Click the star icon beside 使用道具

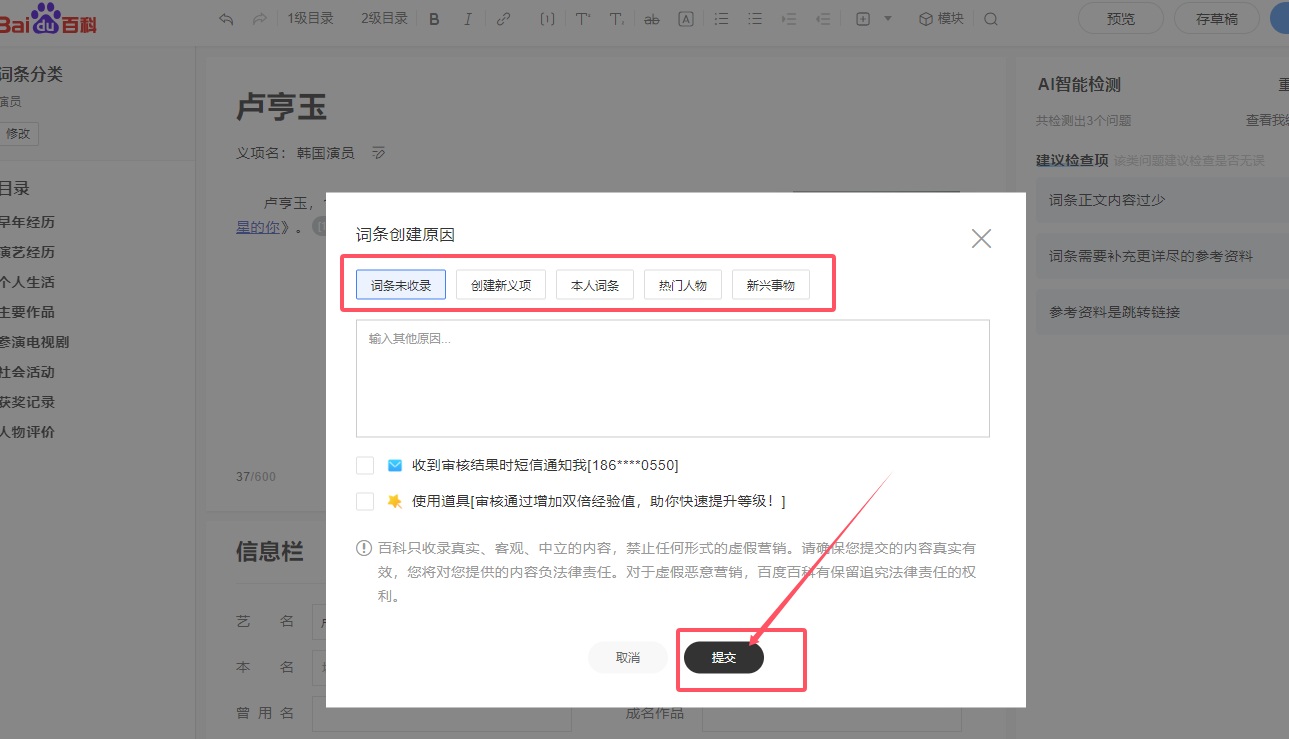coord(394,501)
